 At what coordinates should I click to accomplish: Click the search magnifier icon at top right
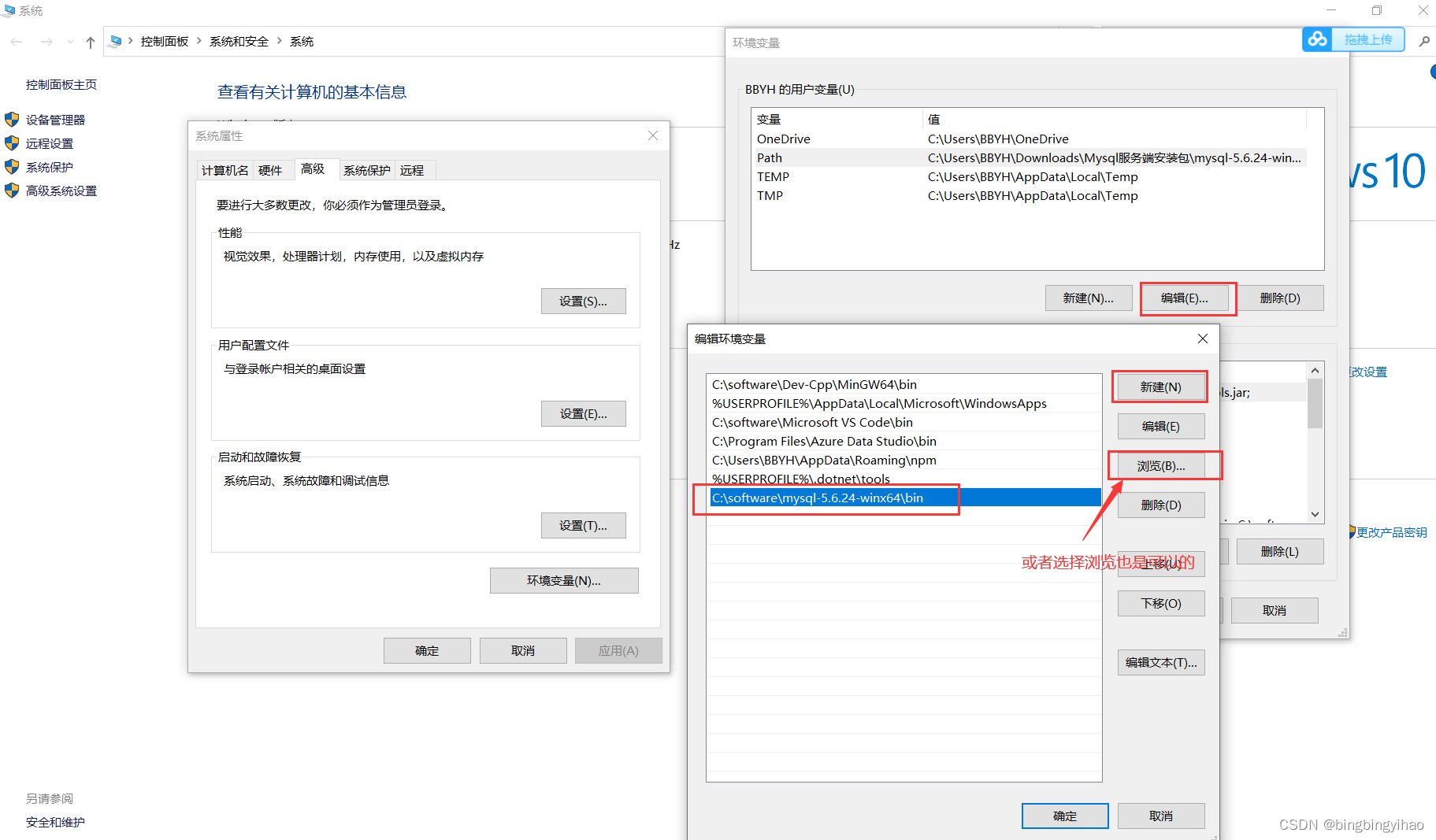point(1424,41)
